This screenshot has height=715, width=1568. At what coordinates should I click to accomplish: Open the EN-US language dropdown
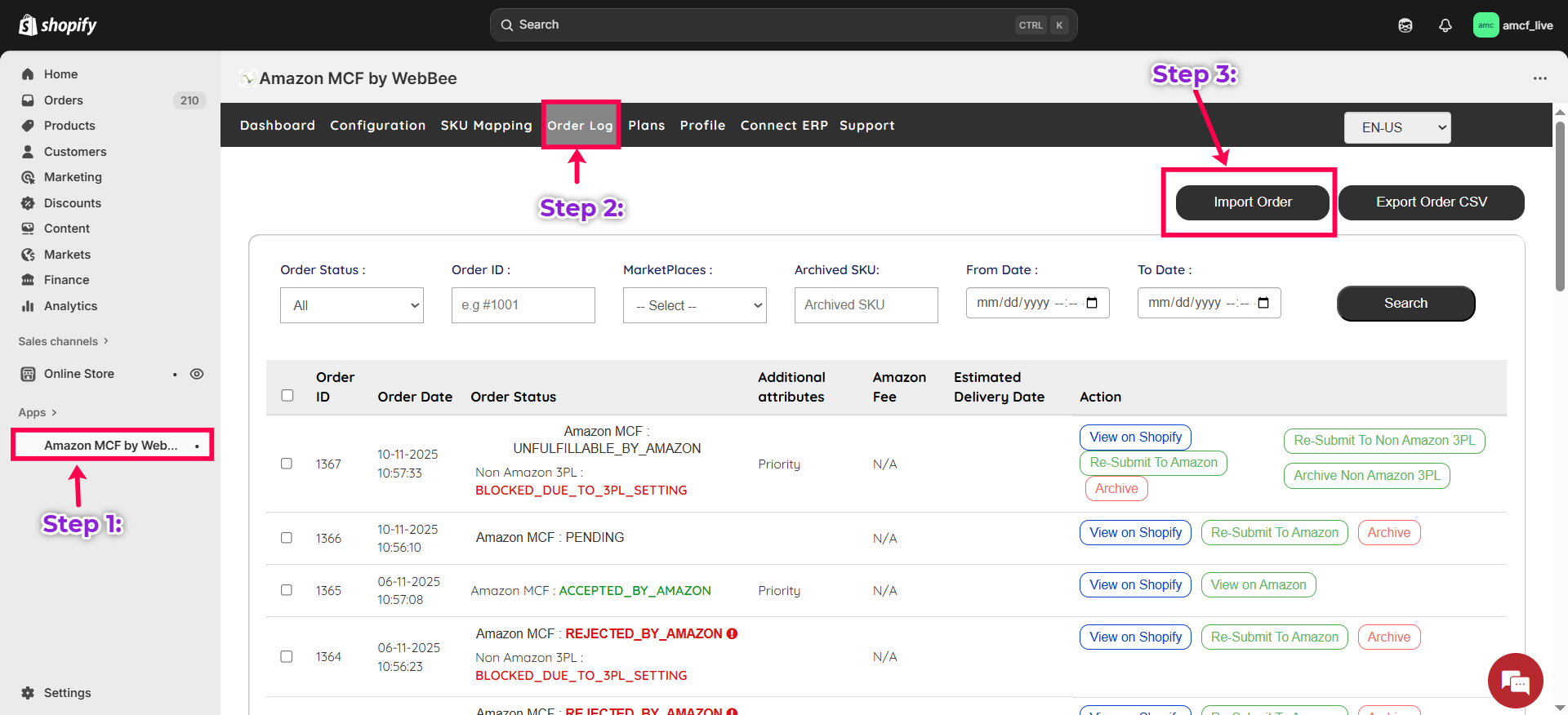1396,127
